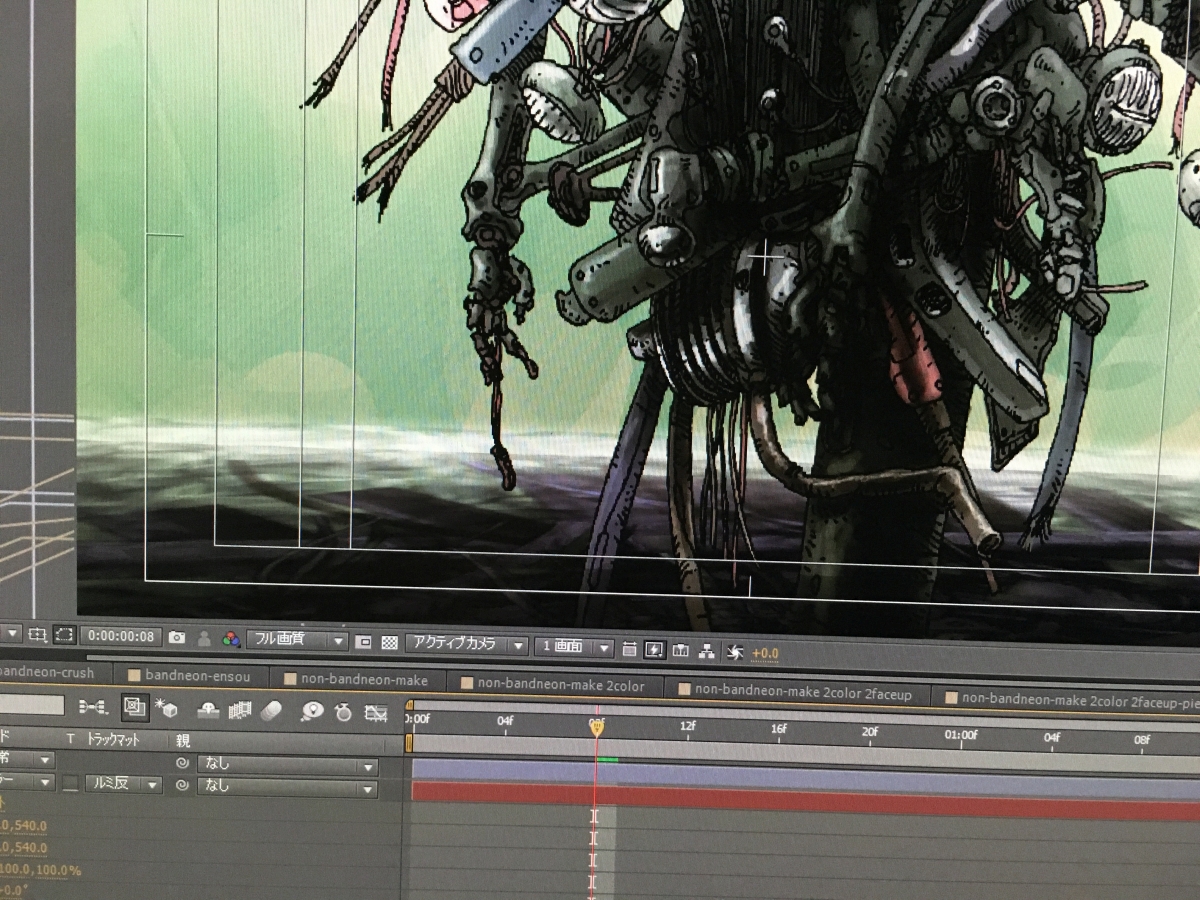Click the +0.0 exposure value

pyautogui.click(x=765, y=654)
